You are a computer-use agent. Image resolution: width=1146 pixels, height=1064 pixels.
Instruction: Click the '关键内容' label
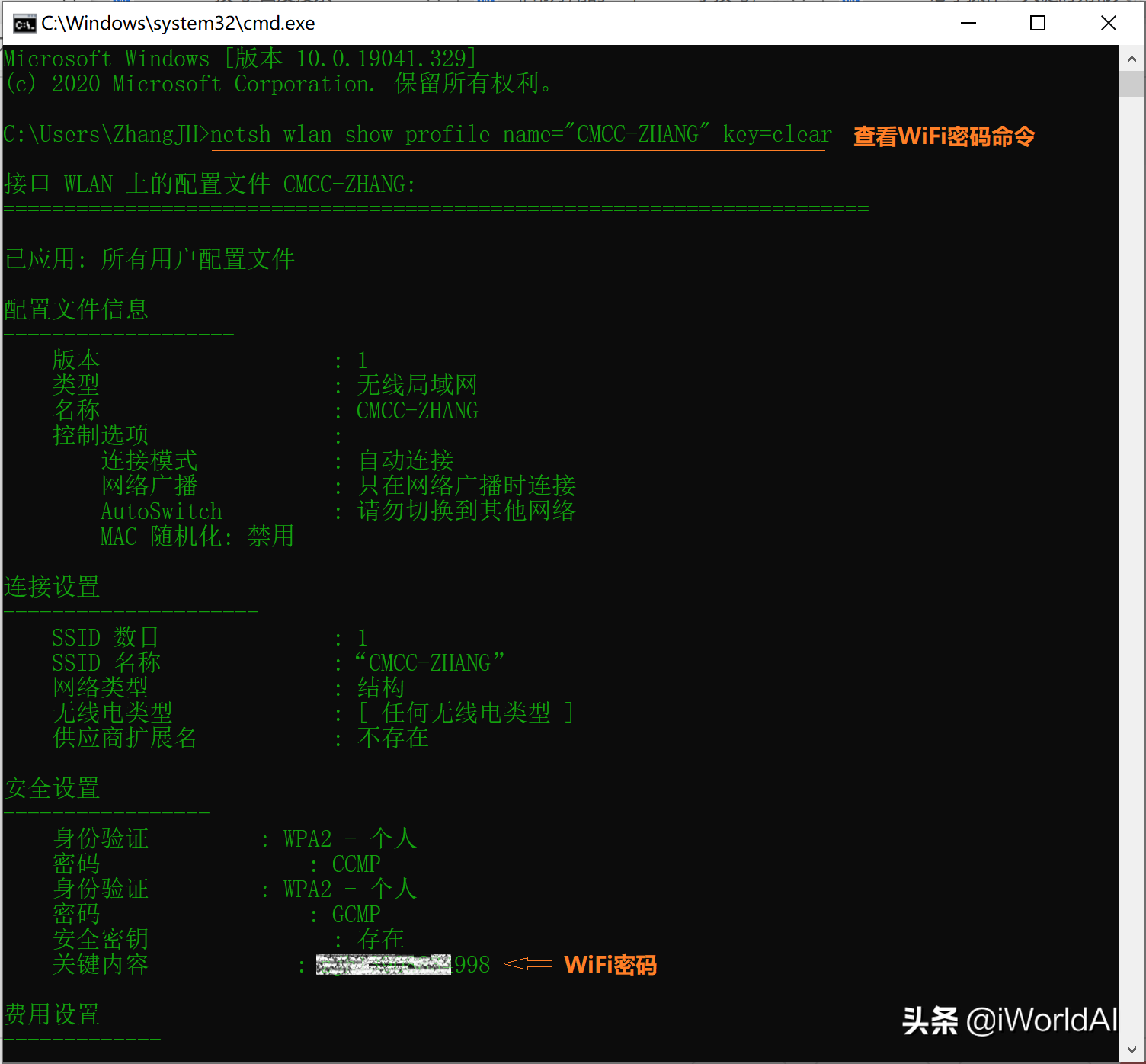(101, 965)
